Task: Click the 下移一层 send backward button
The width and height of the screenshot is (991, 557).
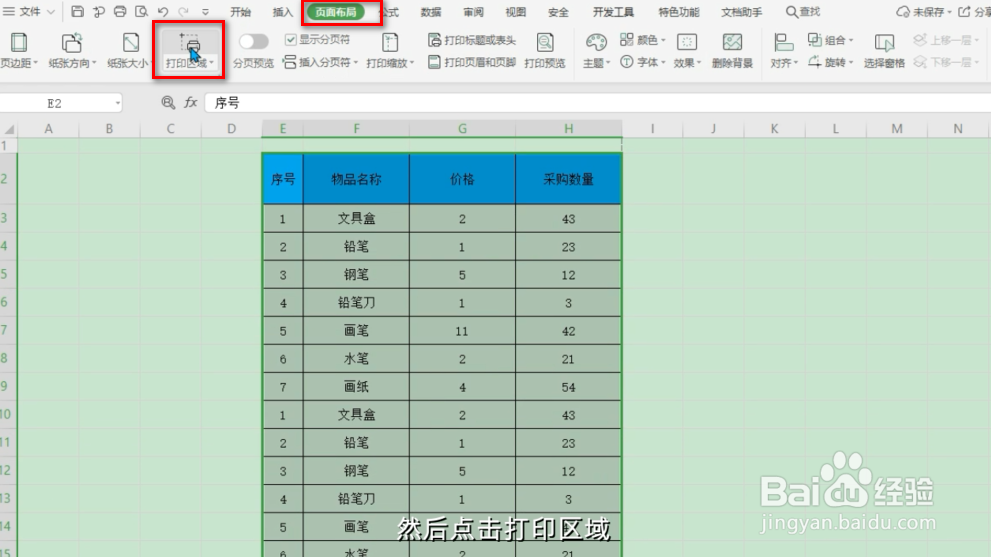Action: pos(945,62)
